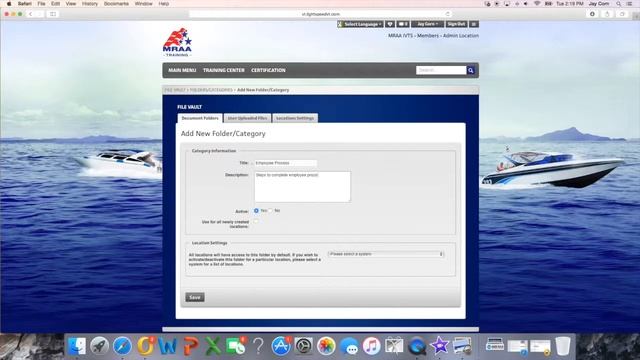
Task: Open Wi-Fi status in menu bar
Action: tap(537, 4)
